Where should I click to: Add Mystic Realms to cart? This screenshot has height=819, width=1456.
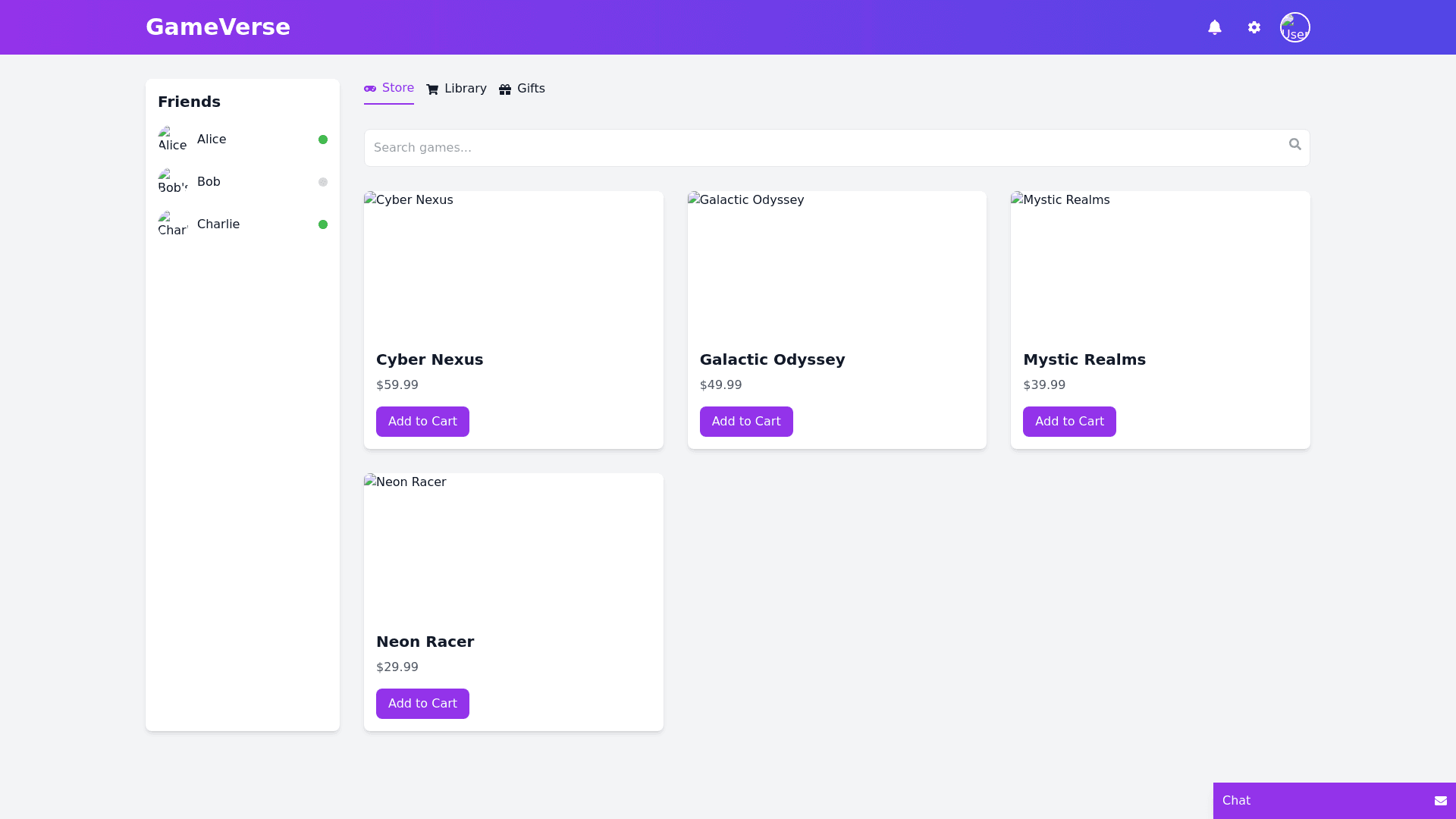tap(1068, 422)
